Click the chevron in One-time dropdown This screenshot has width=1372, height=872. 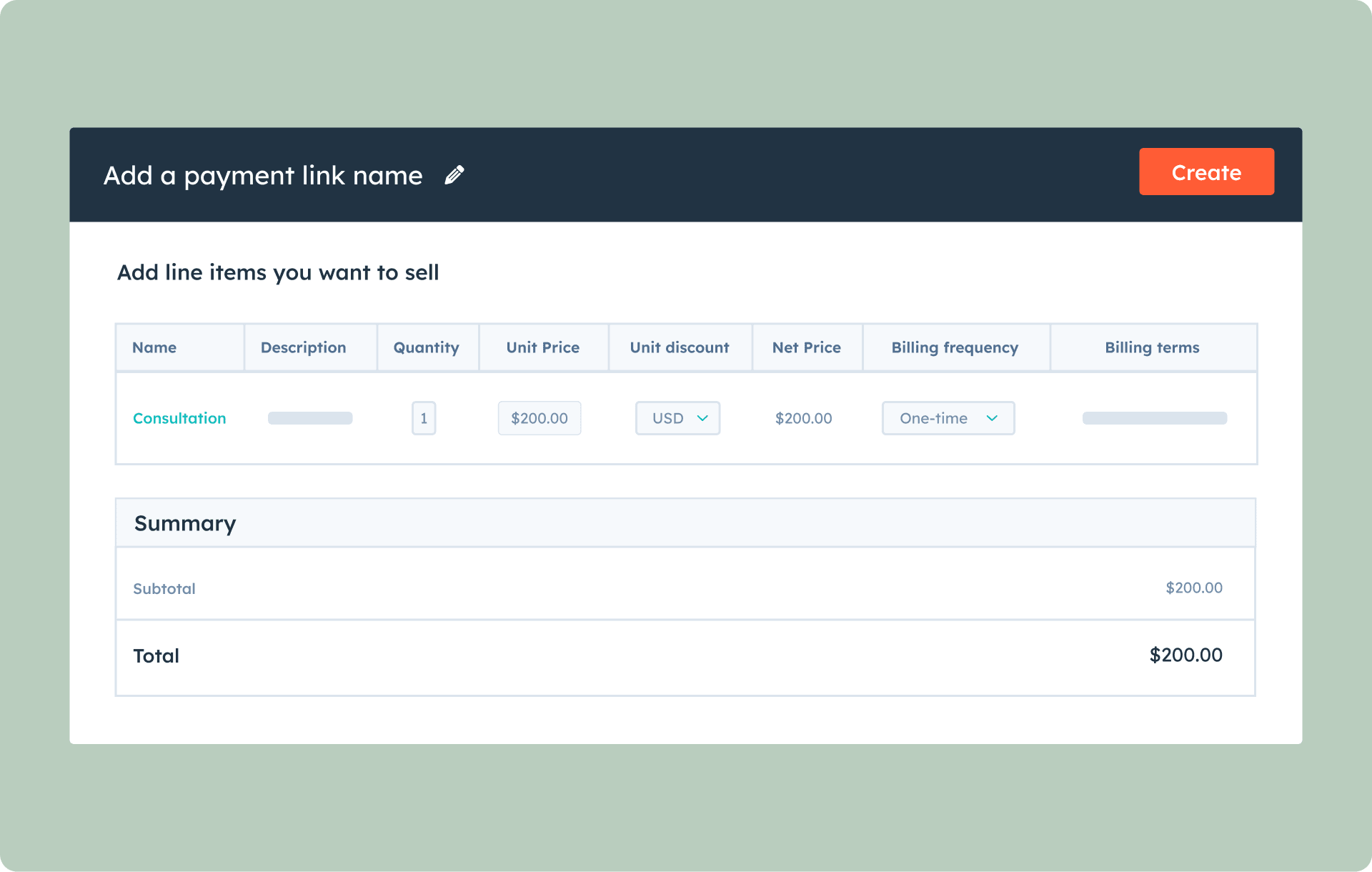tap(992, 418)
